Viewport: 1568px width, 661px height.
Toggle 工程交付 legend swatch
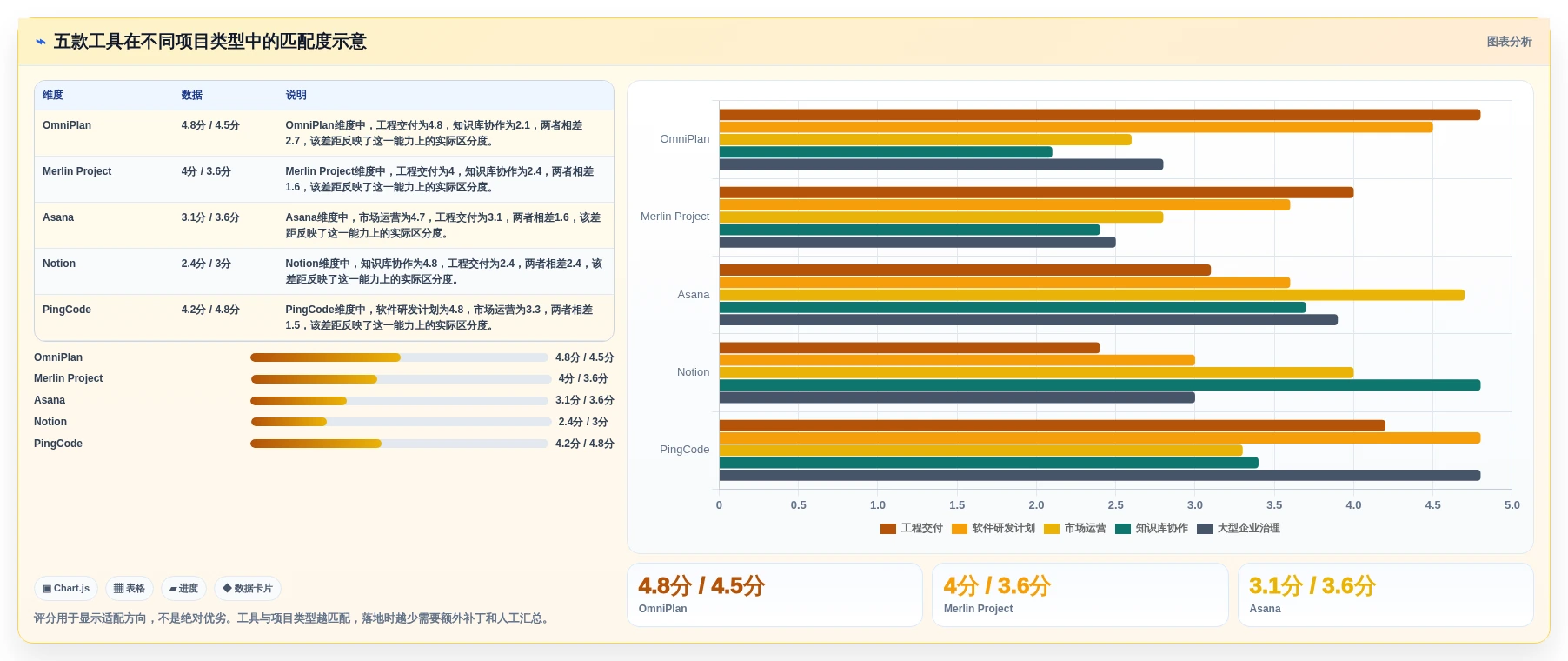887,529
